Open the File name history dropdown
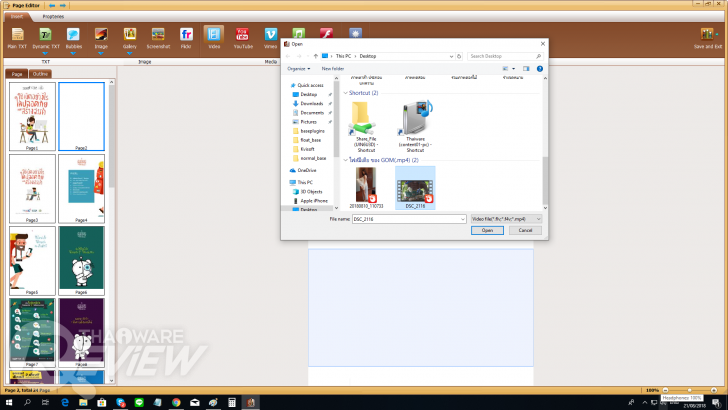Screen dimensions: 728x410 pyautogui.click(x=462, y=219)
